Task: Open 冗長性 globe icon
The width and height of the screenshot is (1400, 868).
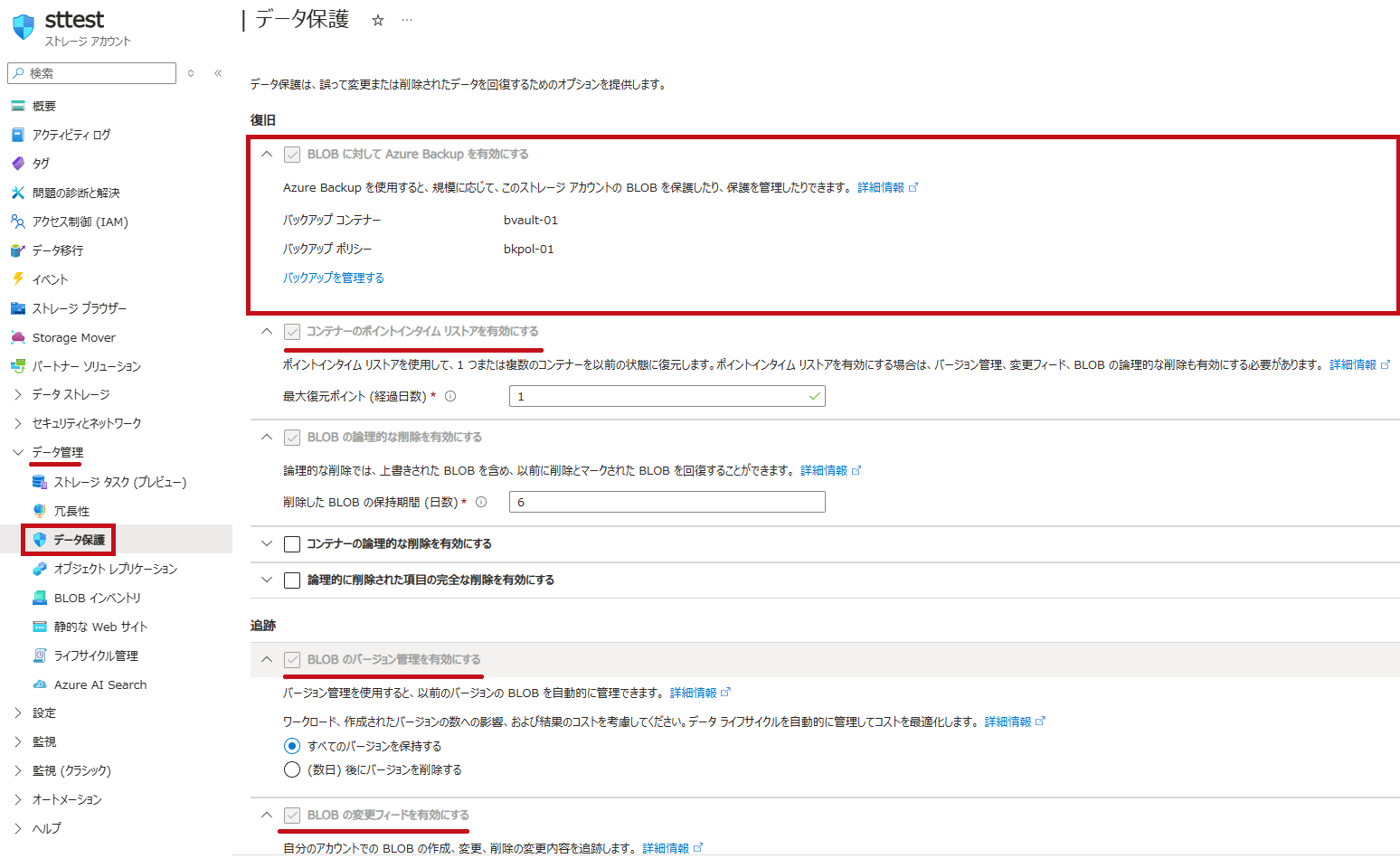Action: [x=40, y=511]
